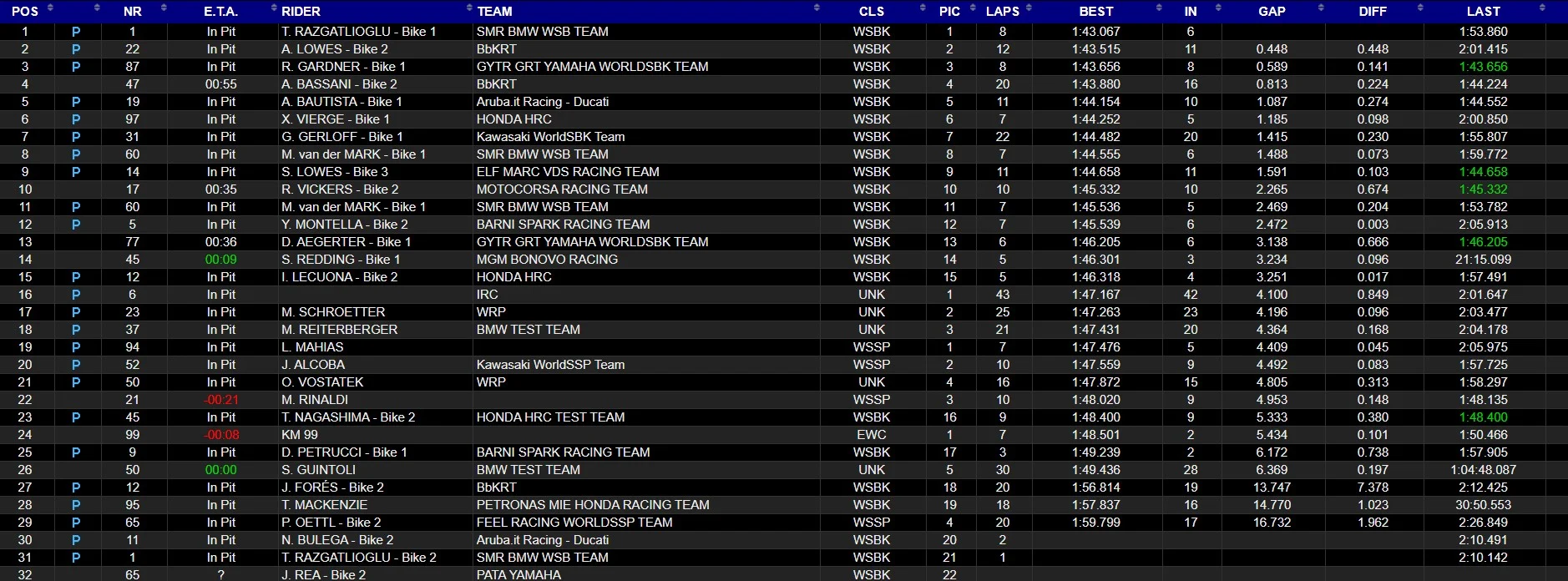1568x581 pixels.
Task: Sort by the GAP column header
Action: pos(1272,11)
